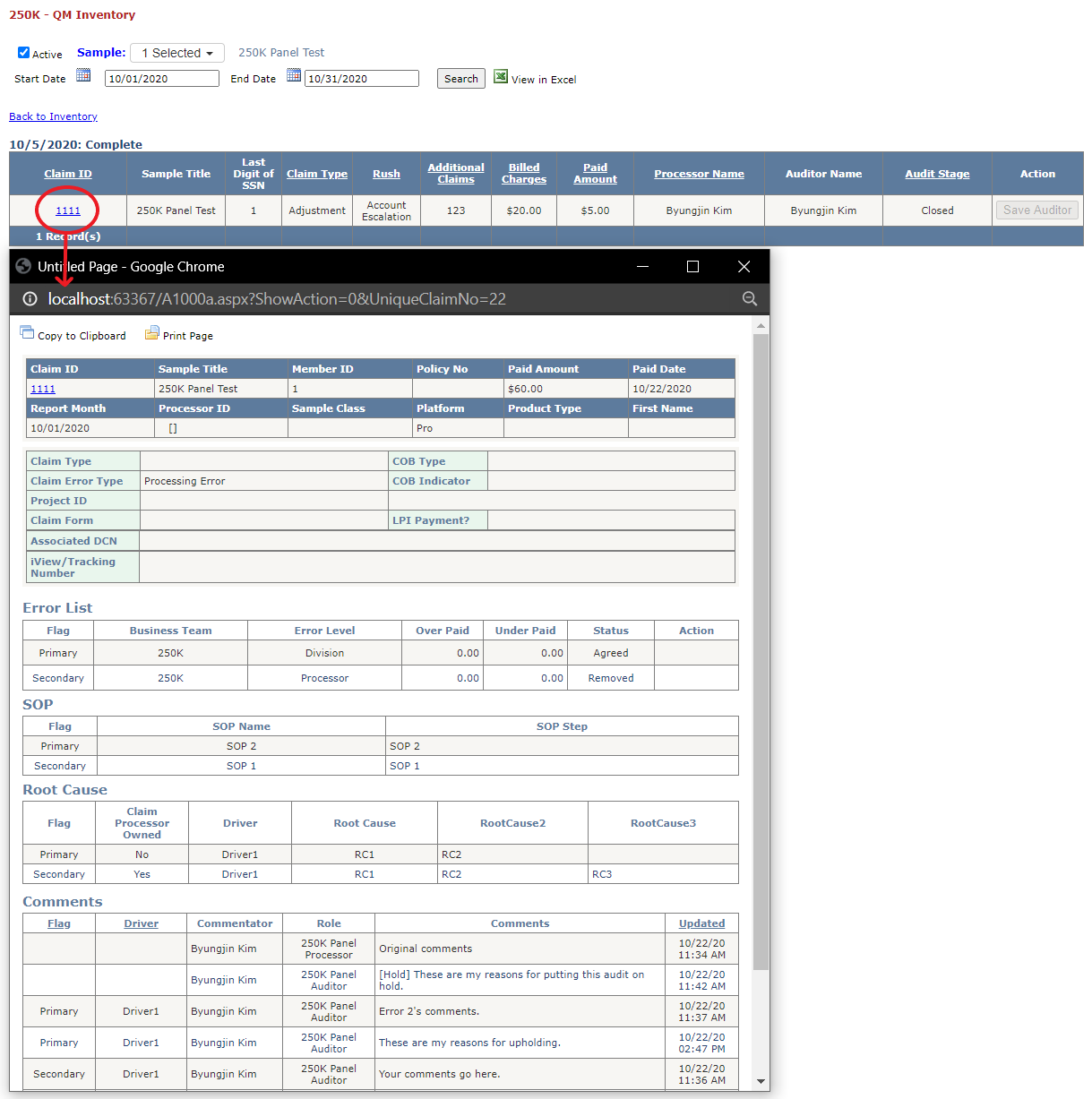The image size is (1092, 1099).
Task: Open the End Date calendar picker icon
Action: 294,75
